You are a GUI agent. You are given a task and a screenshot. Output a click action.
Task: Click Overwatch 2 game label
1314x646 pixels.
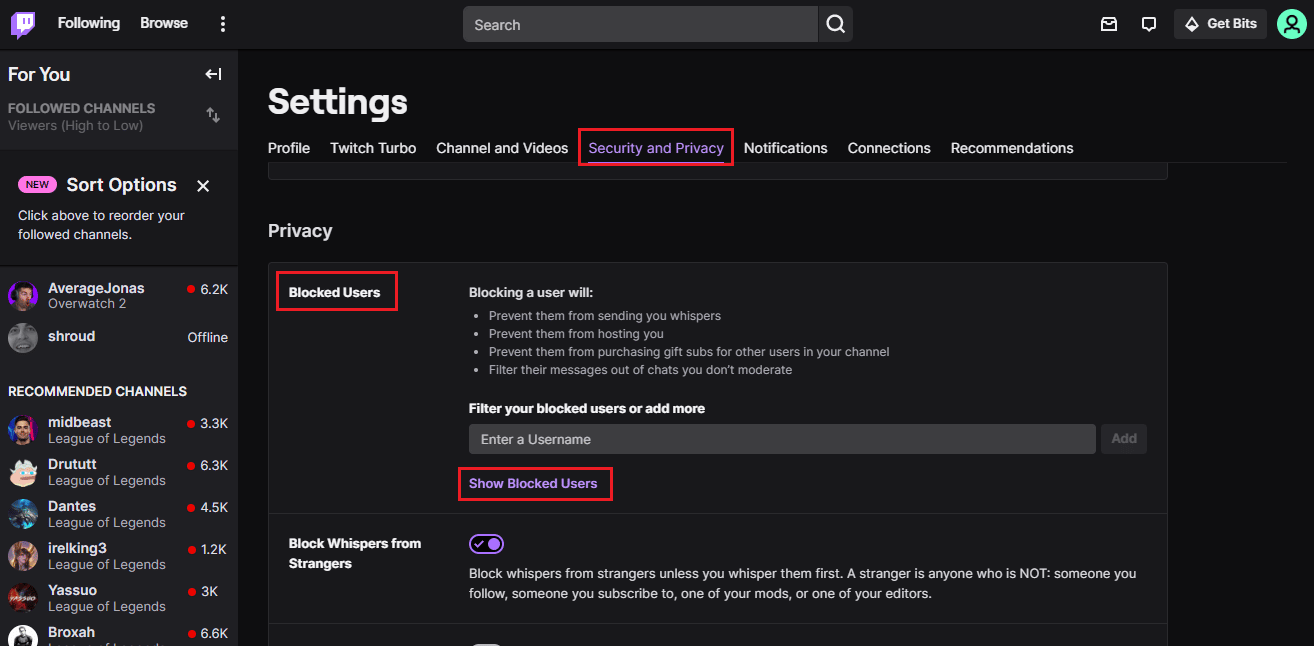click(87, 304)
